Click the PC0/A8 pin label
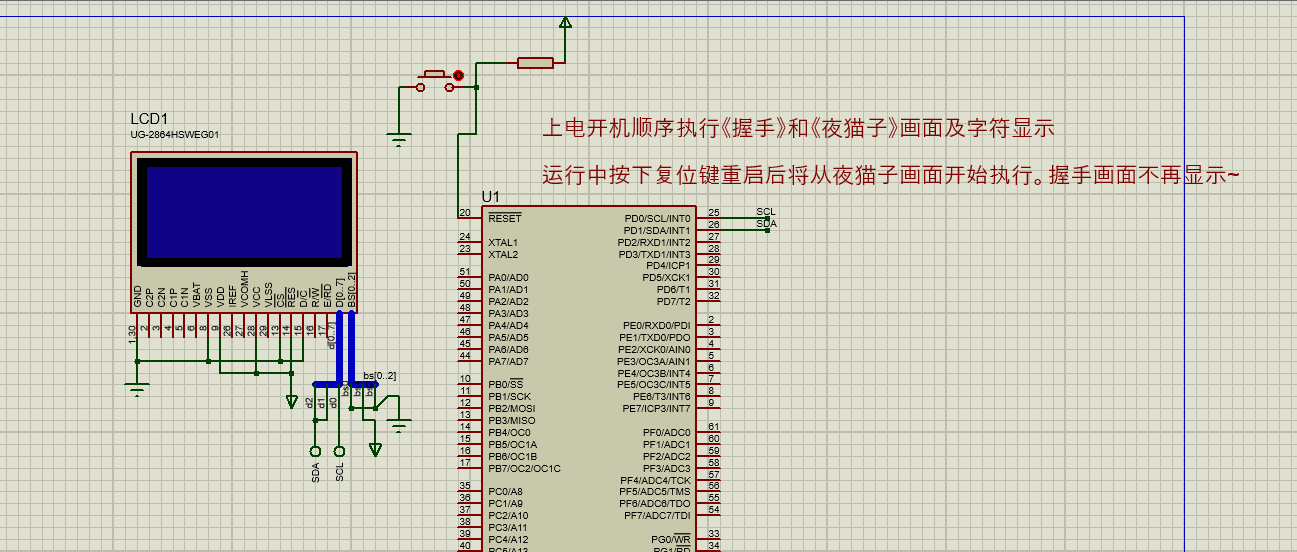 pos(505,491)
